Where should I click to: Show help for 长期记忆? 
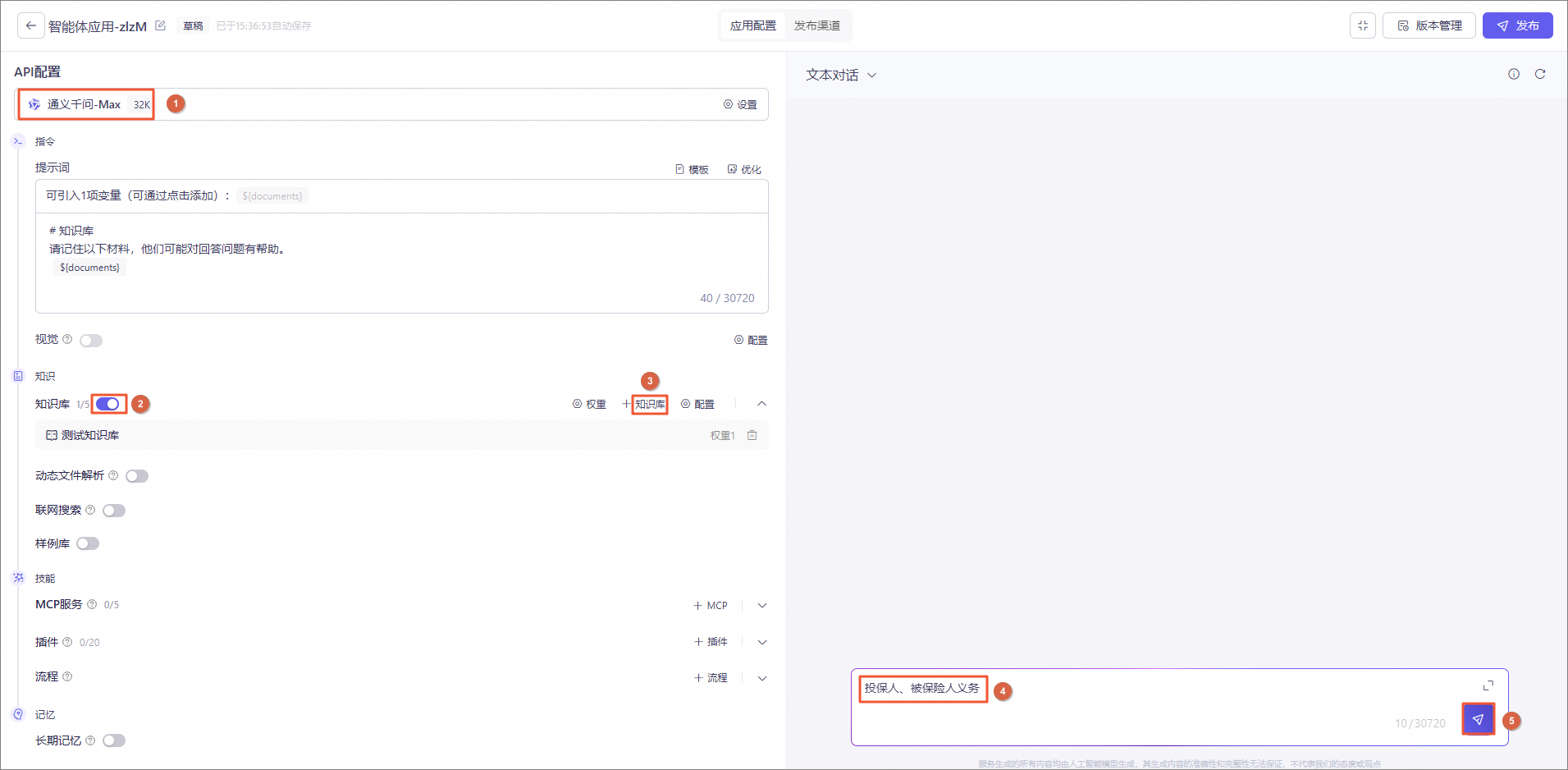(90, 740)
